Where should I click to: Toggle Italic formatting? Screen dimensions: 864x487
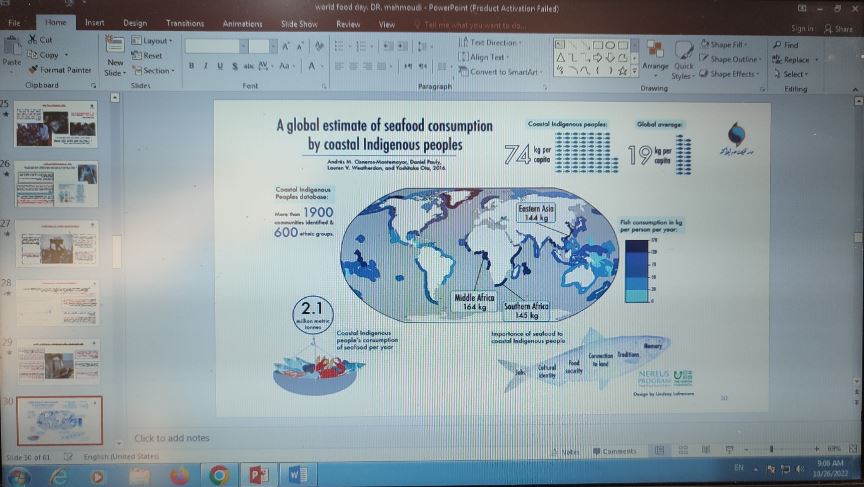(x=206, y=66)
